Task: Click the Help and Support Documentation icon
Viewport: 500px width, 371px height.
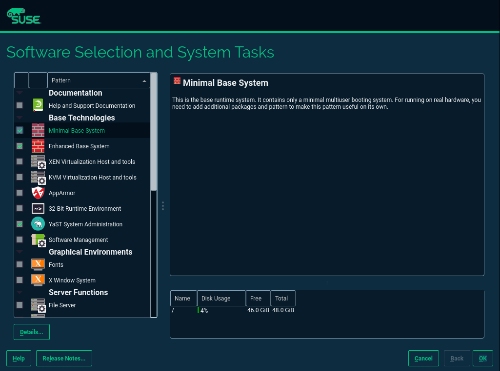Action: pyautogui.click(x=38, y=105)
